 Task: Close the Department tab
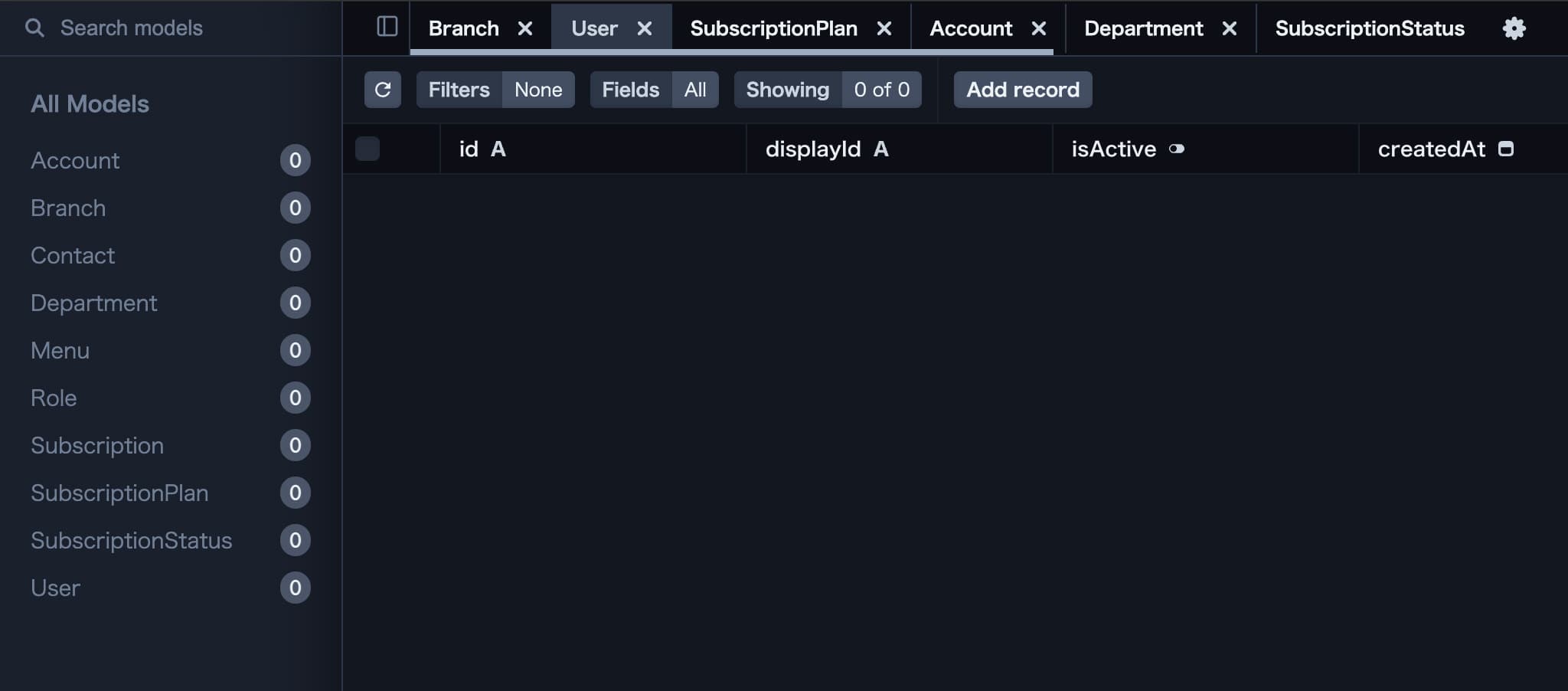coord(1230,28)
